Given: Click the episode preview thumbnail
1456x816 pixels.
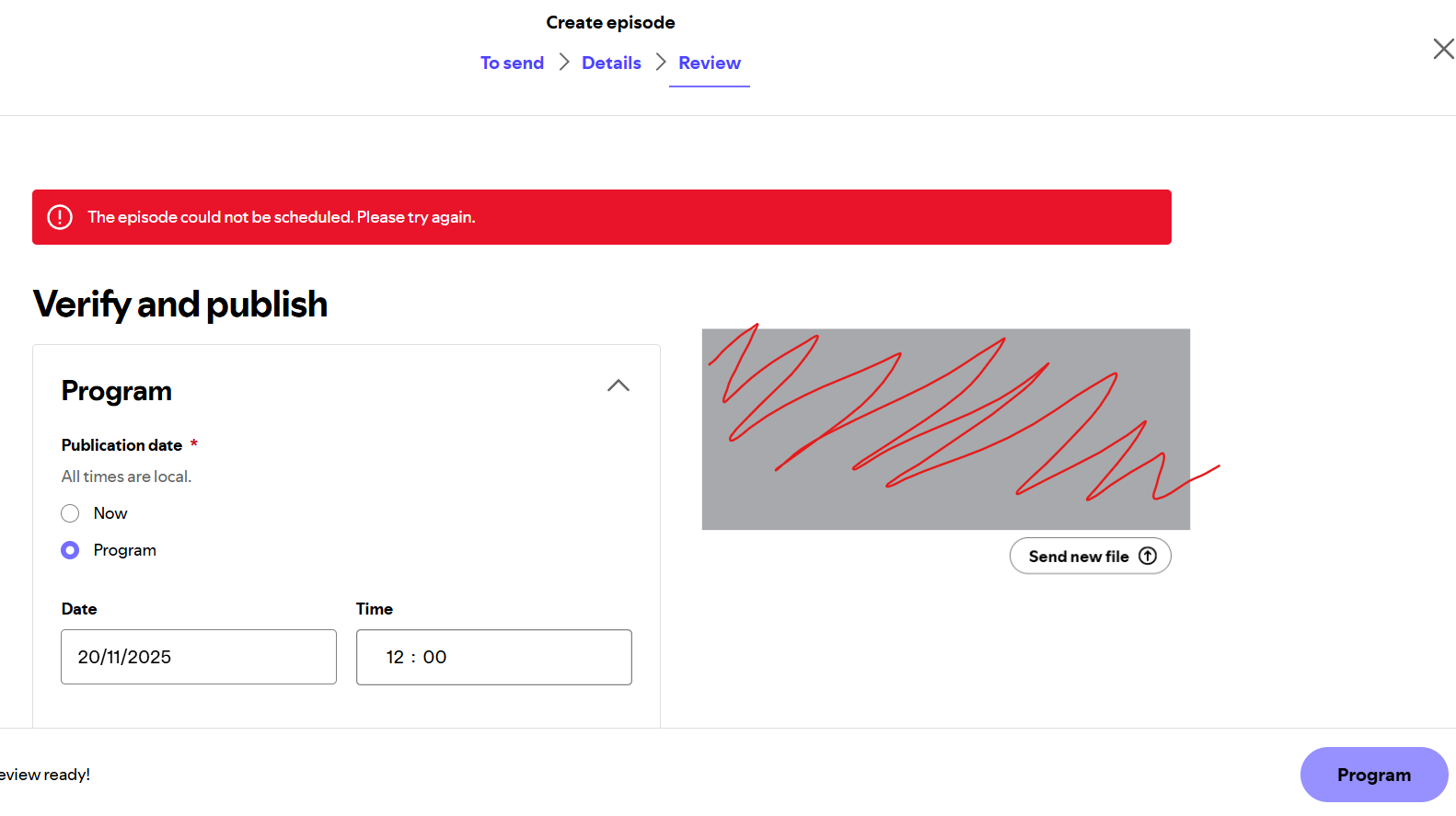Looking at the screenshot, I should point(946,429).
